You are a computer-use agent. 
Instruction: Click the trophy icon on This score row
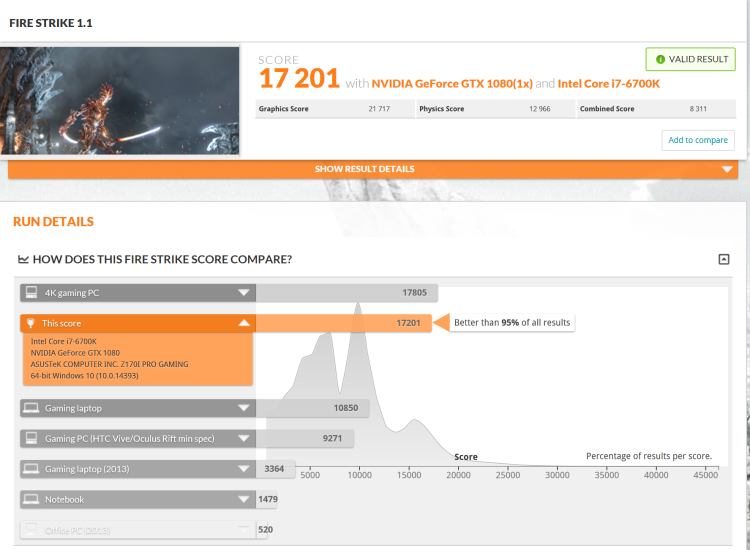click(31, 323)
